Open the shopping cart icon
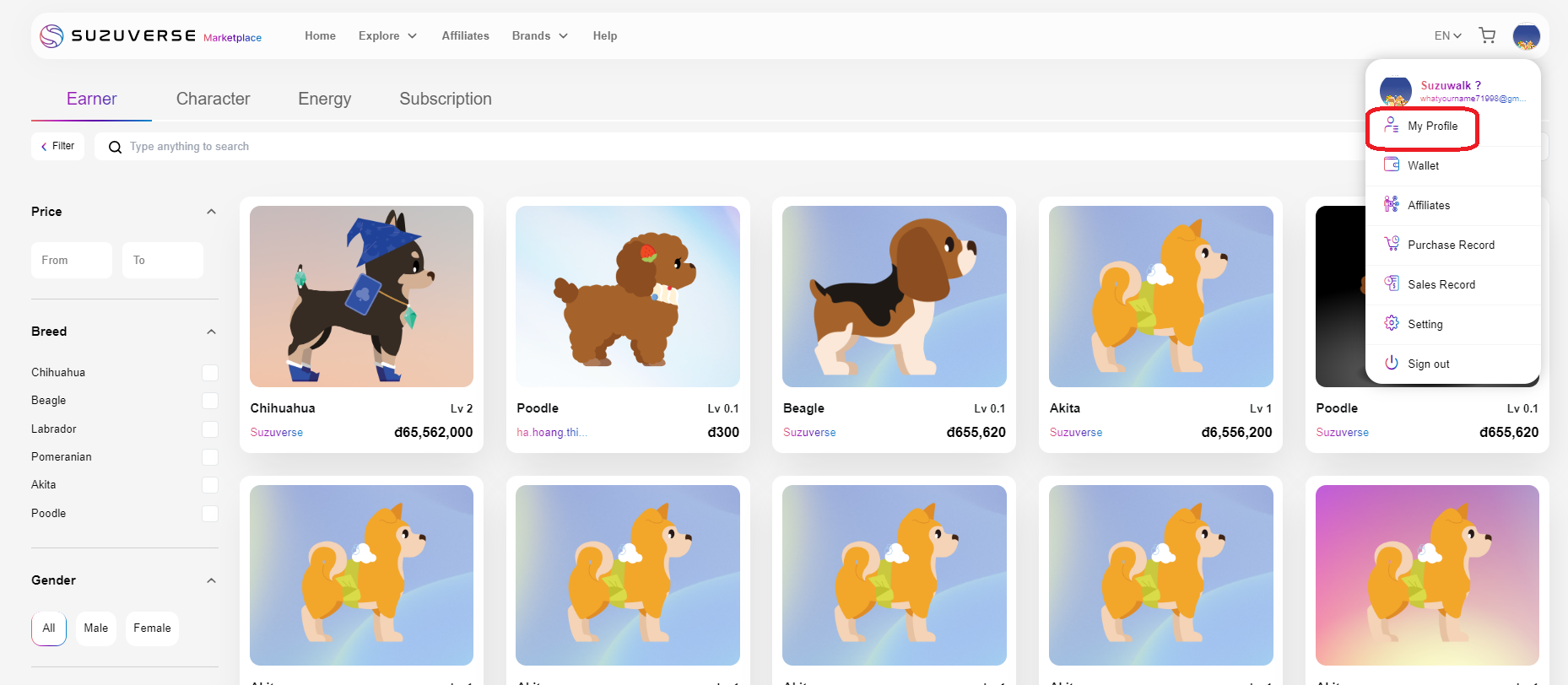The width and height of the screenshot is (1568, 685). click(x=1487, y=35)
